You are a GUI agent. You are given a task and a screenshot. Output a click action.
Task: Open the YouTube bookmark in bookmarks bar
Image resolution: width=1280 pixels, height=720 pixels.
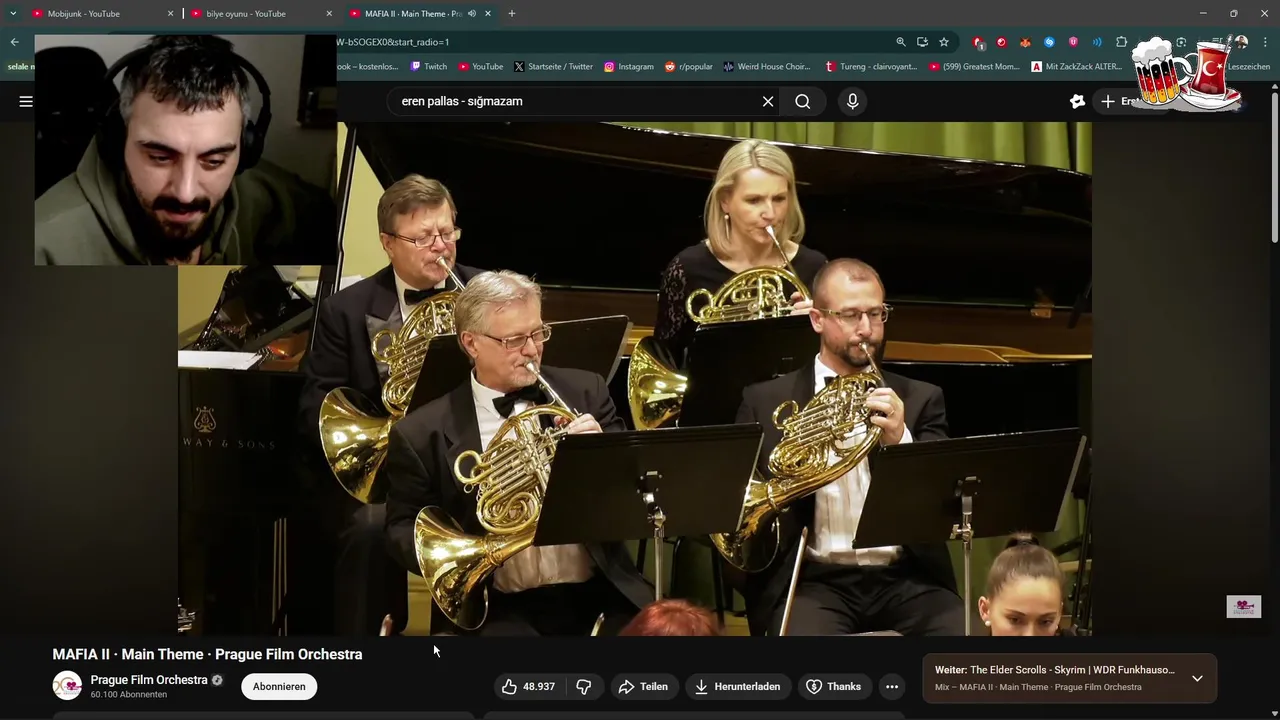[x=481, y=67]
